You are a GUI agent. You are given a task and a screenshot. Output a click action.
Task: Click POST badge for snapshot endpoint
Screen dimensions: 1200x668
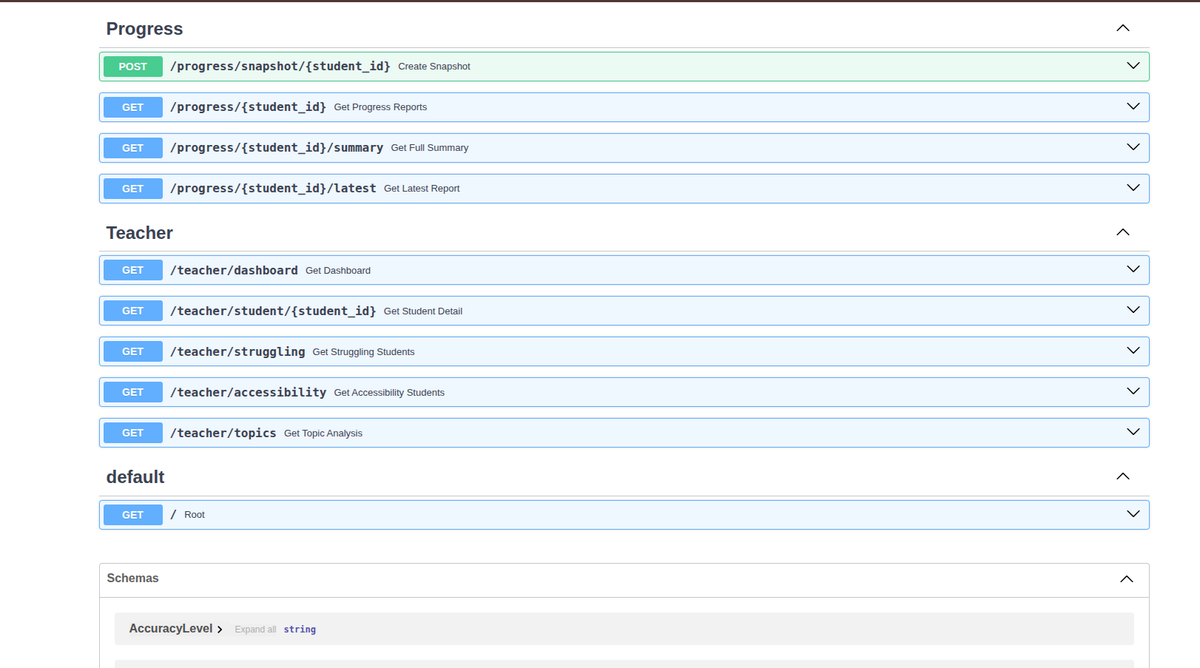point(133,67)
